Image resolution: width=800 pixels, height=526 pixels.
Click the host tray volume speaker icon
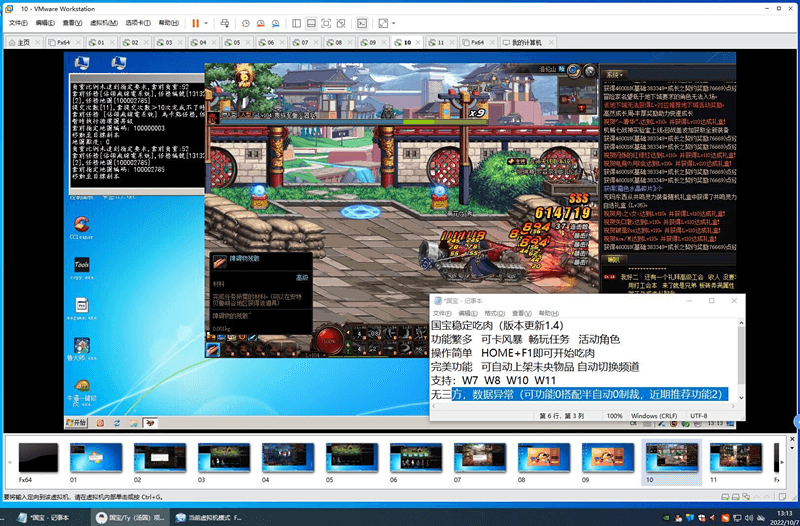[x=748, y=517]
